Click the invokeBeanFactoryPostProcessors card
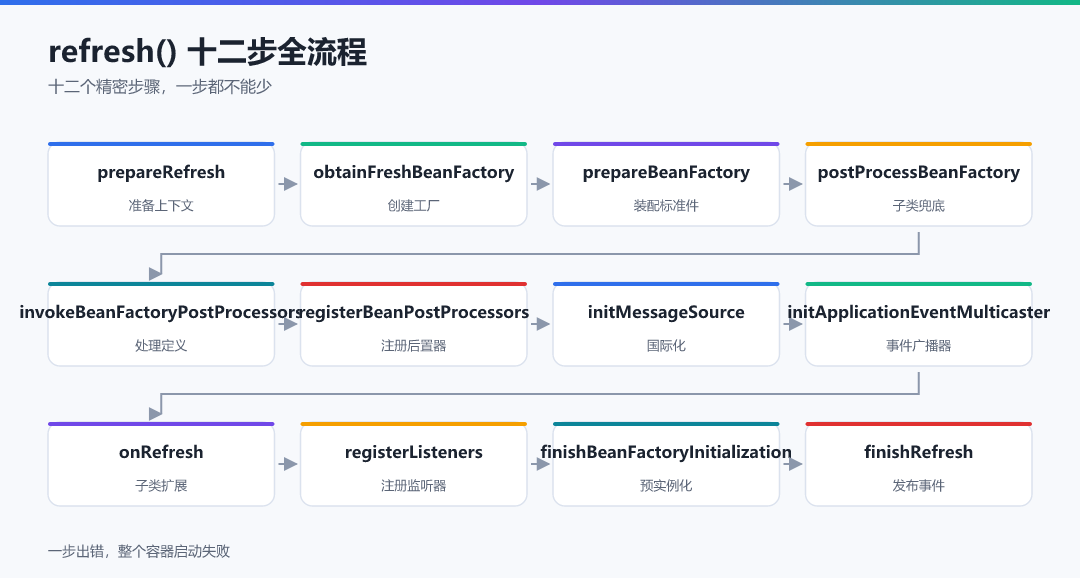 (161, 324)
